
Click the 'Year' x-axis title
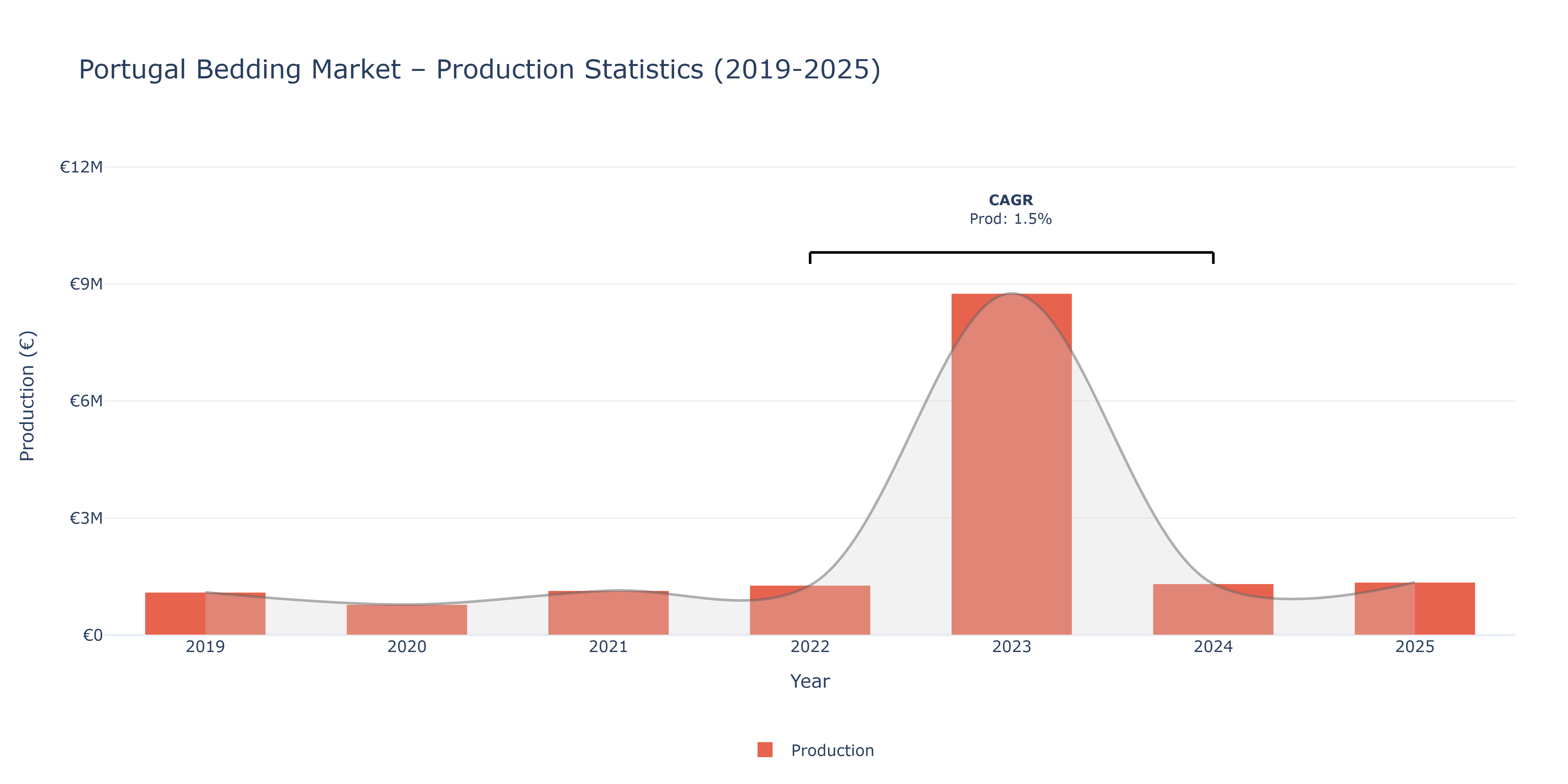click(x=809, y=681)
